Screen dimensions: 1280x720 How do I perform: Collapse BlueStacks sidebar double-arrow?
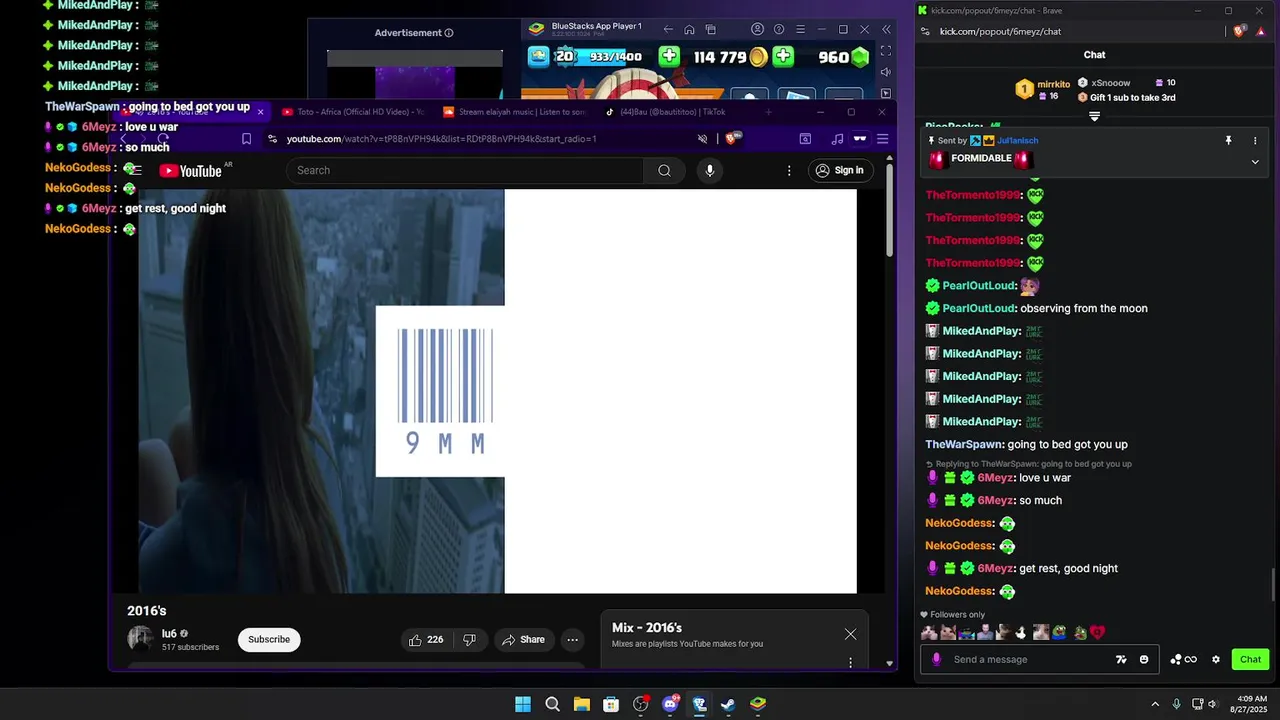(886, 30)
